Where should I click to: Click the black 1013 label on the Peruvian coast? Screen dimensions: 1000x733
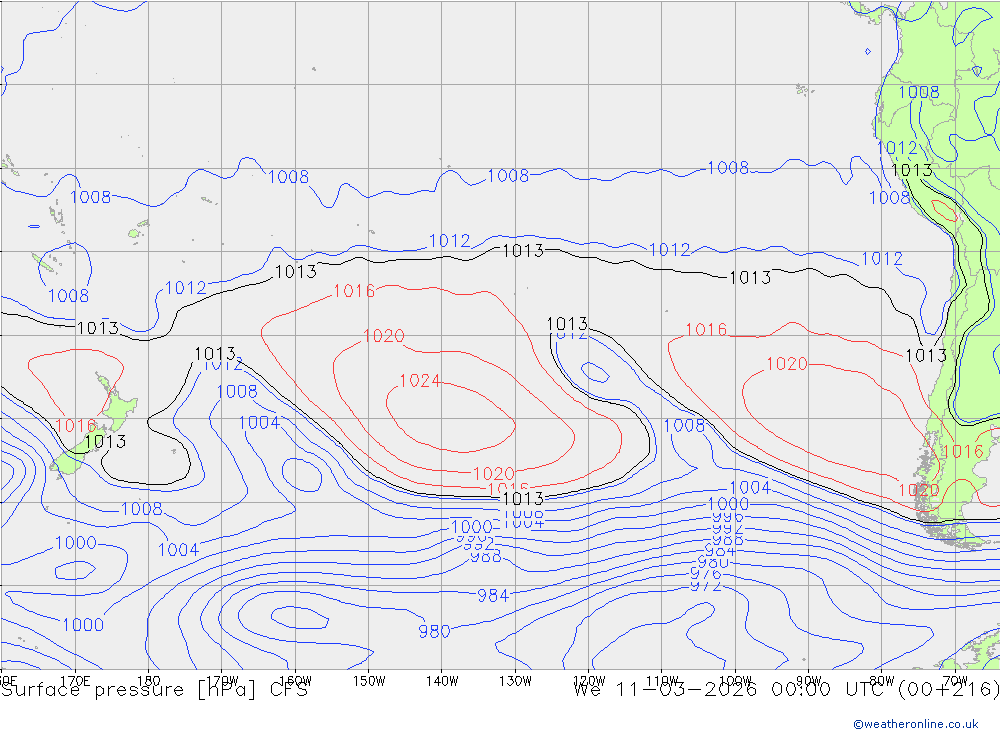click(912, 170)
